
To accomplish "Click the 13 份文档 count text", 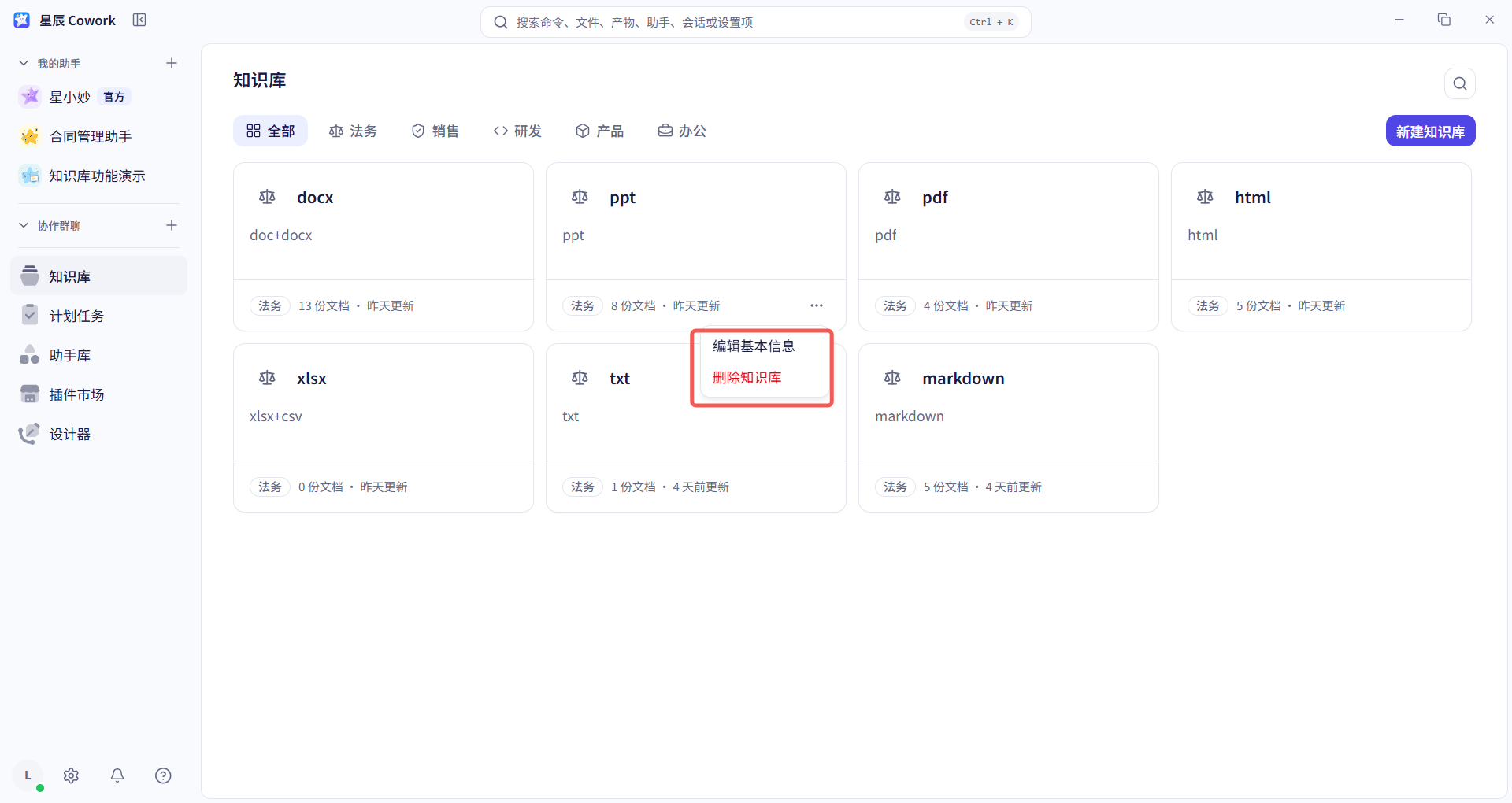I will pos(324,305).
